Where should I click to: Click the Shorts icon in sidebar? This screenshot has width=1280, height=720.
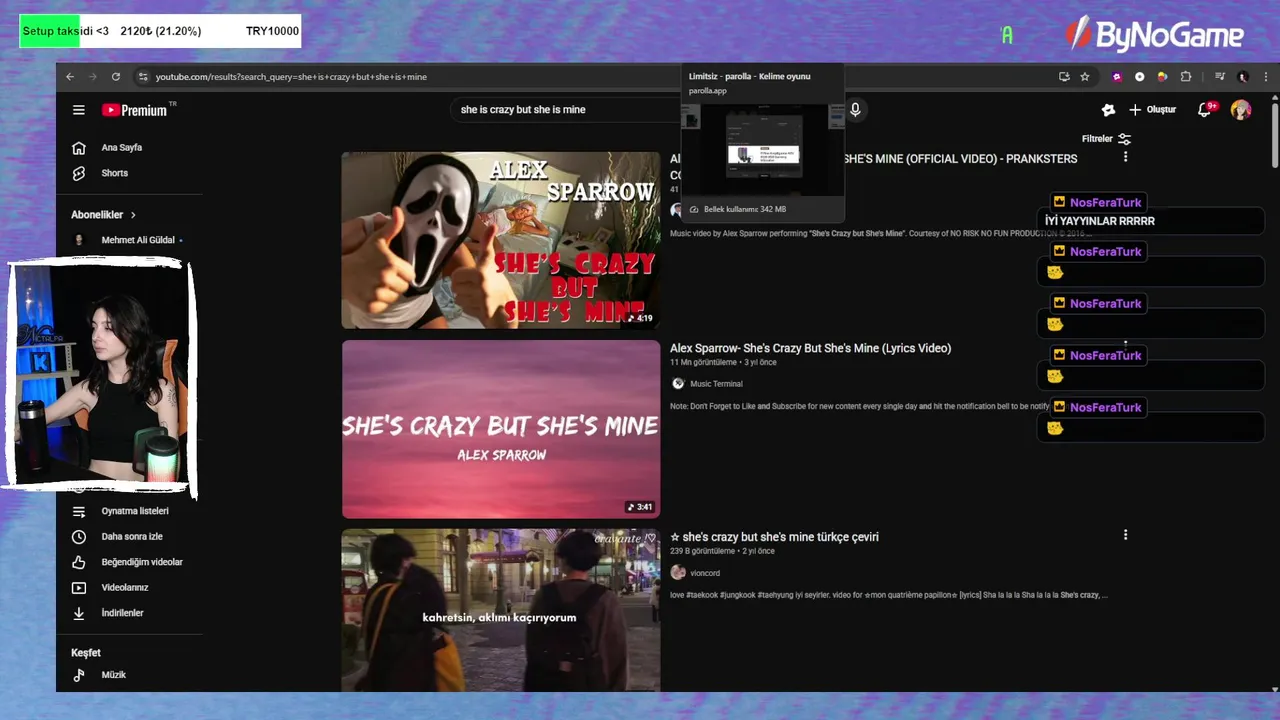tap(79, 173)
